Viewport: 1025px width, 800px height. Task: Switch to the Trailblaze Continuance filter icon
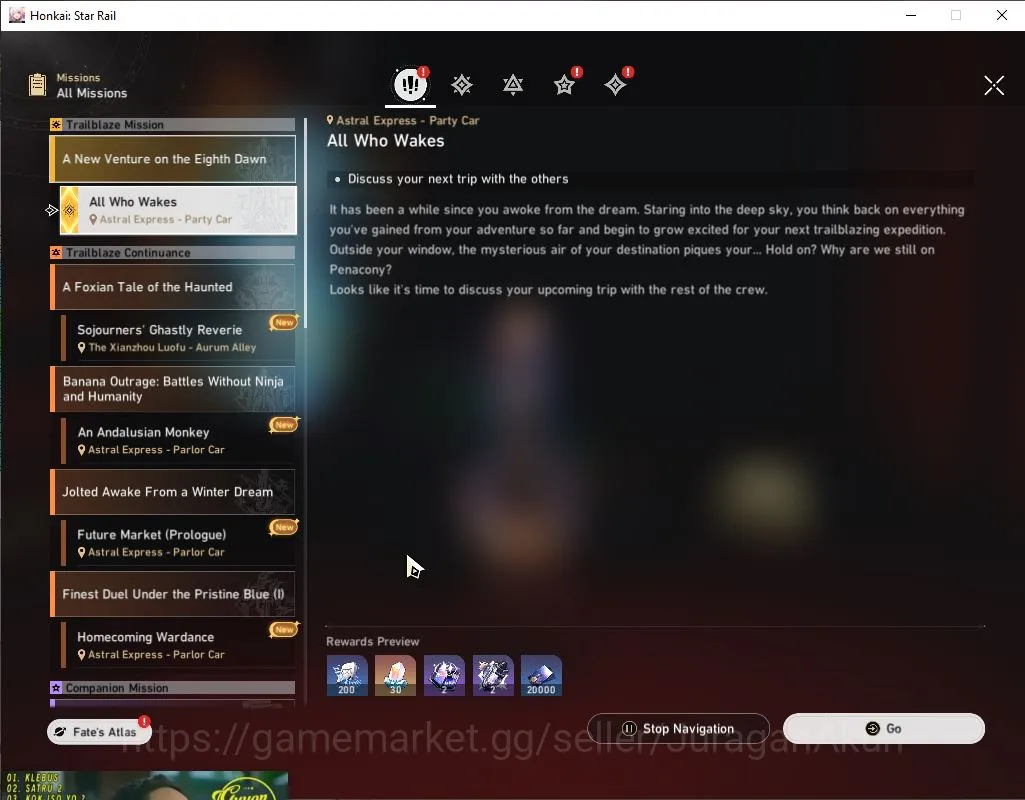click(513, 85)
